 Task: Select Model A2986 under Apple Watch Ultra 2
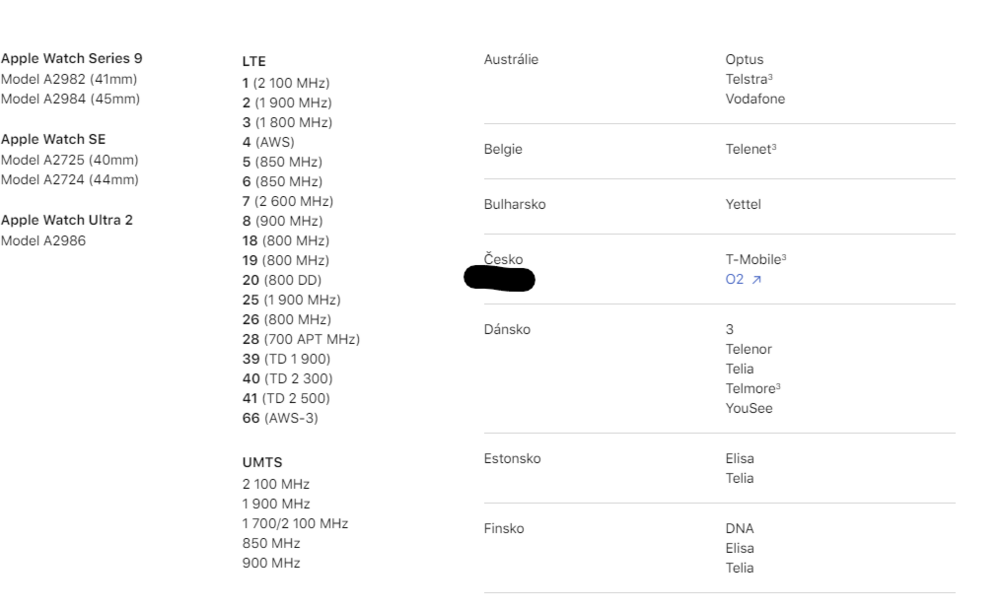click(x=43, y=240)
